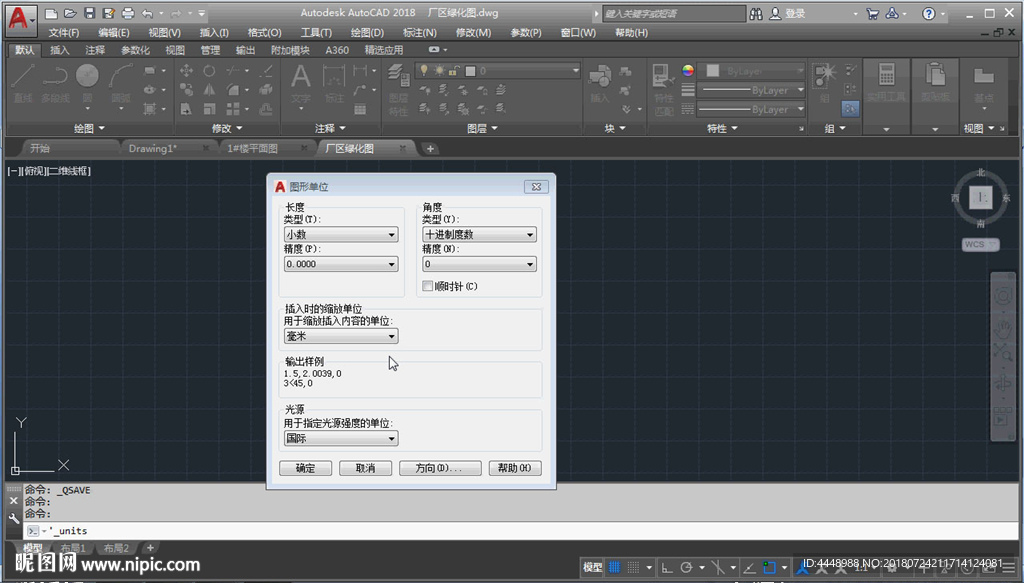1024x583 pixels.
Task: Click the Match Properties icon
Action: (x=664, y=88)
